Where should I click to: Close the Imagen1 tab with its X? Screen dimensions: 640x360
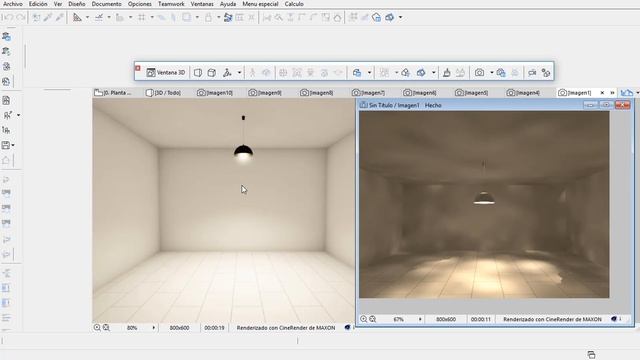(602, 93)
